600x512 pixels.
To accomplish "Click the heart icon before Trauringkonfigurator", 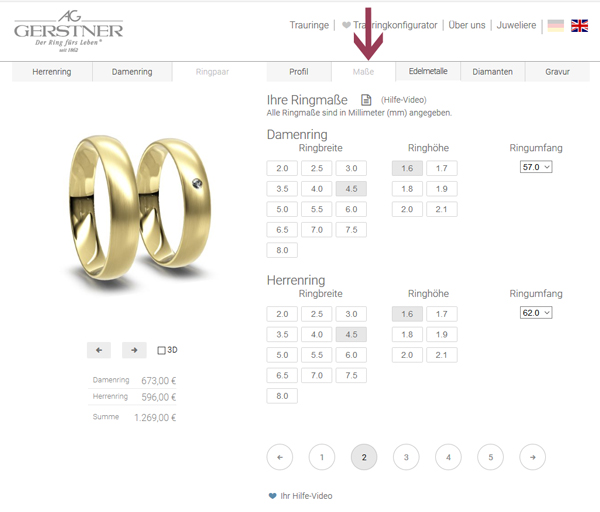I will [346, 25].
